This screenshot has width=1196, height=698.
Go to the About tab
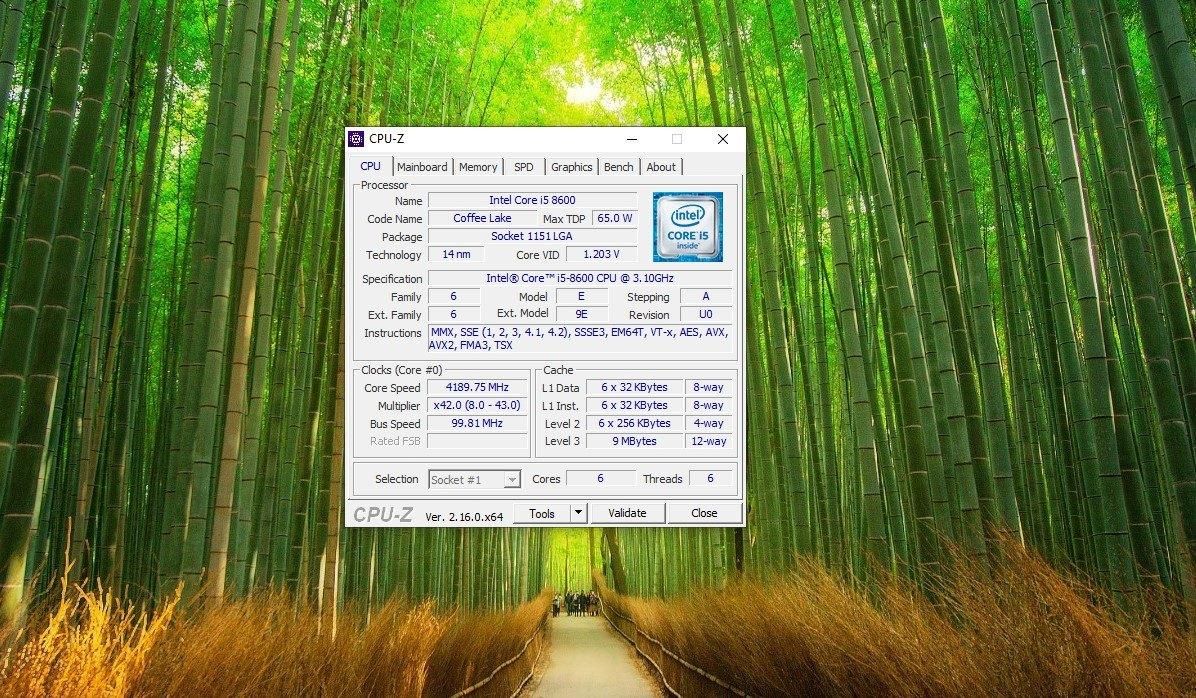coord(661,167)
